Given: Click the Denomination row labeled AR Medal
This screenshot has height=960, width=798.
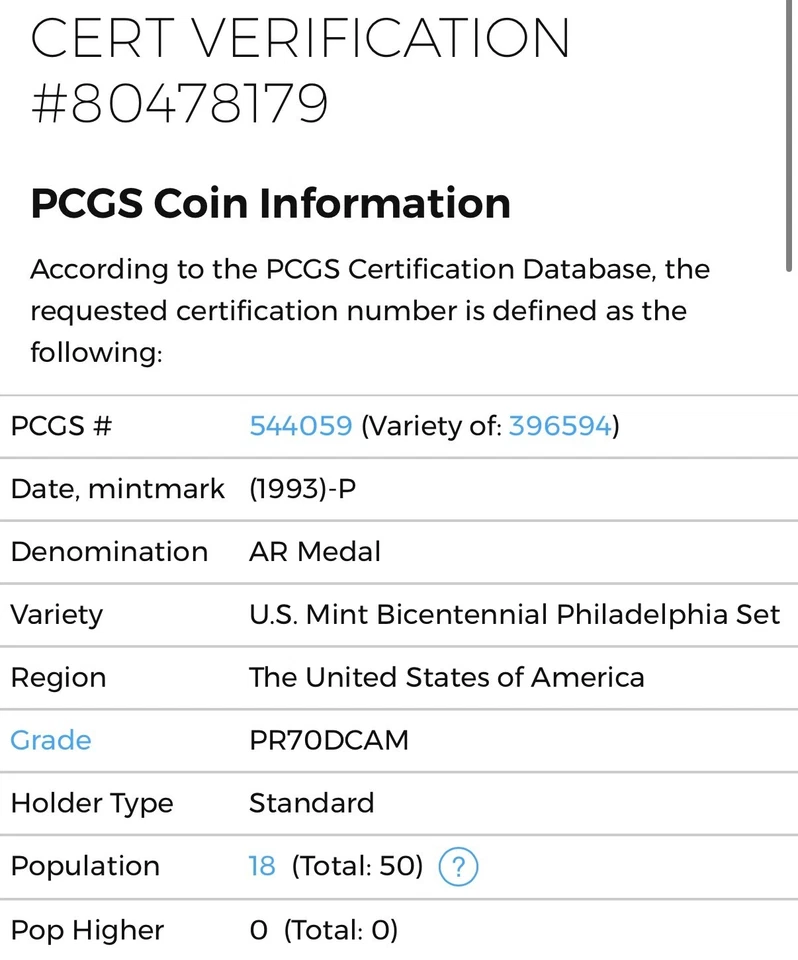Looking at the screenshot, I should [x=314, y=551].
